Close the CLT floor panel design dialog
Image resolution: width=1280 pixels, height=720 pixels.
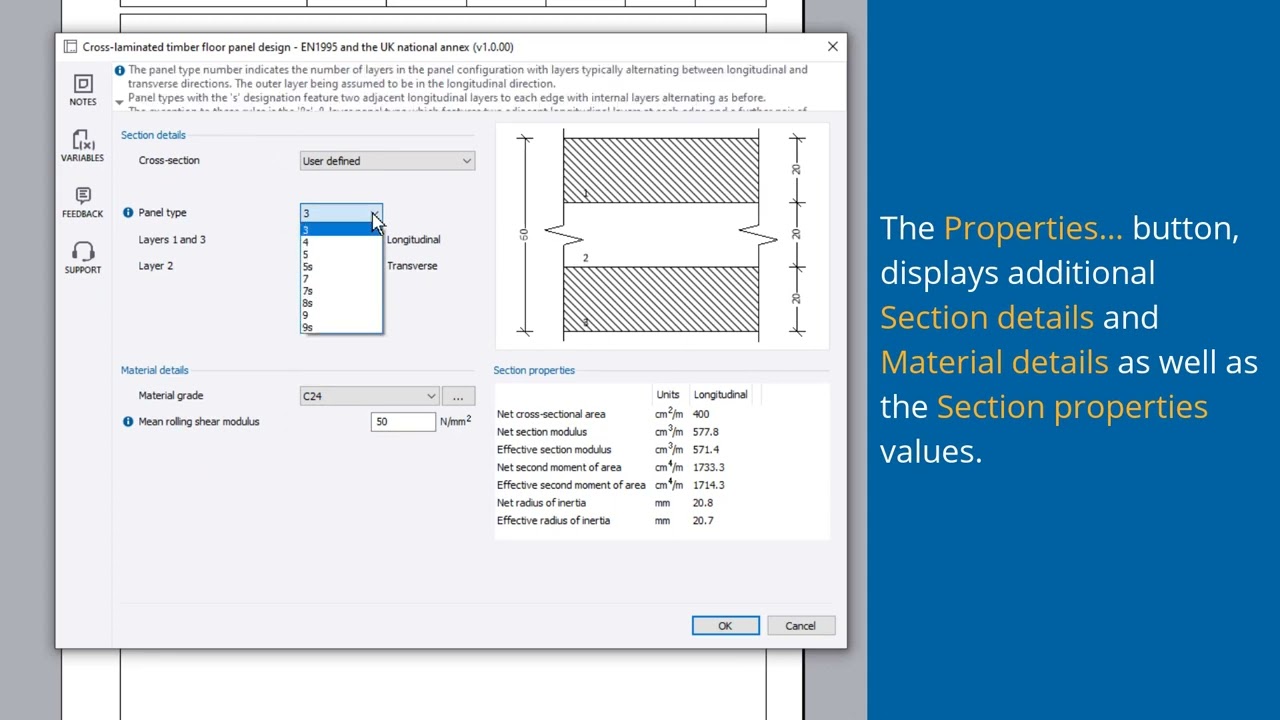pyautogui.click(x=832, y=47)
